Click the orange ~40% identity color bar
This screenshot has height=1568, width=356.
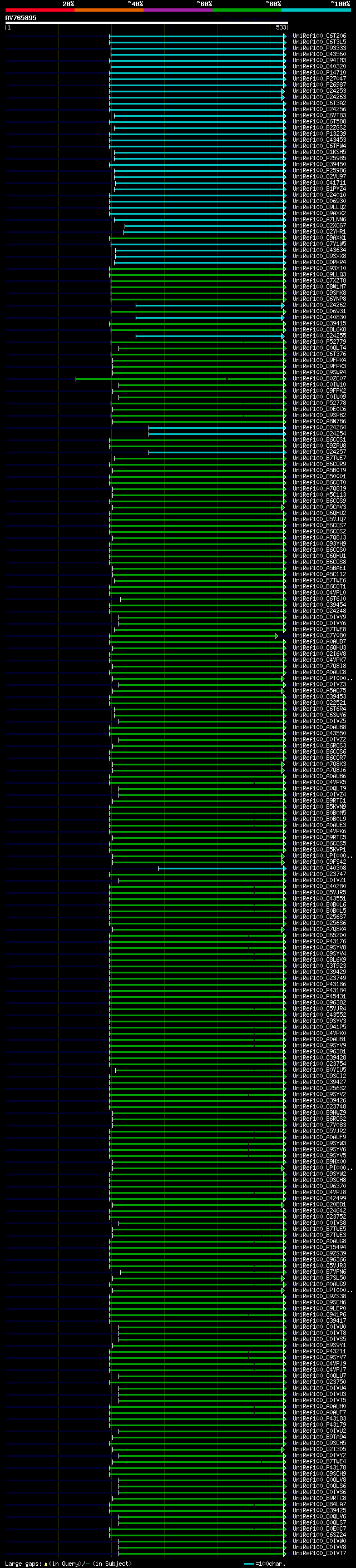pyautogui.click(x=109, y=10)
